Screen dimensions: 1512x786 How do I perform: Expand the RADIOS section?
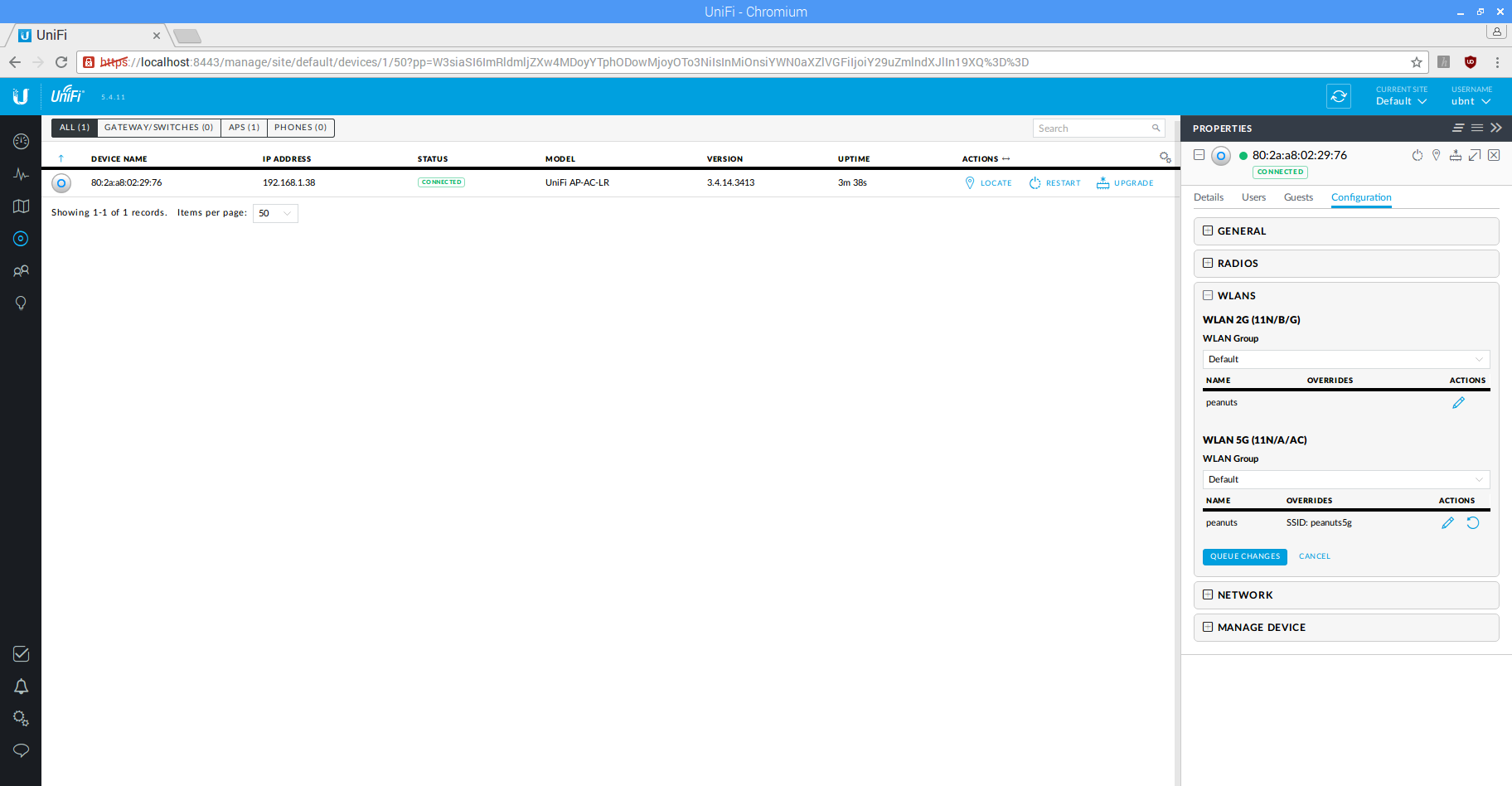(1208, 264)
